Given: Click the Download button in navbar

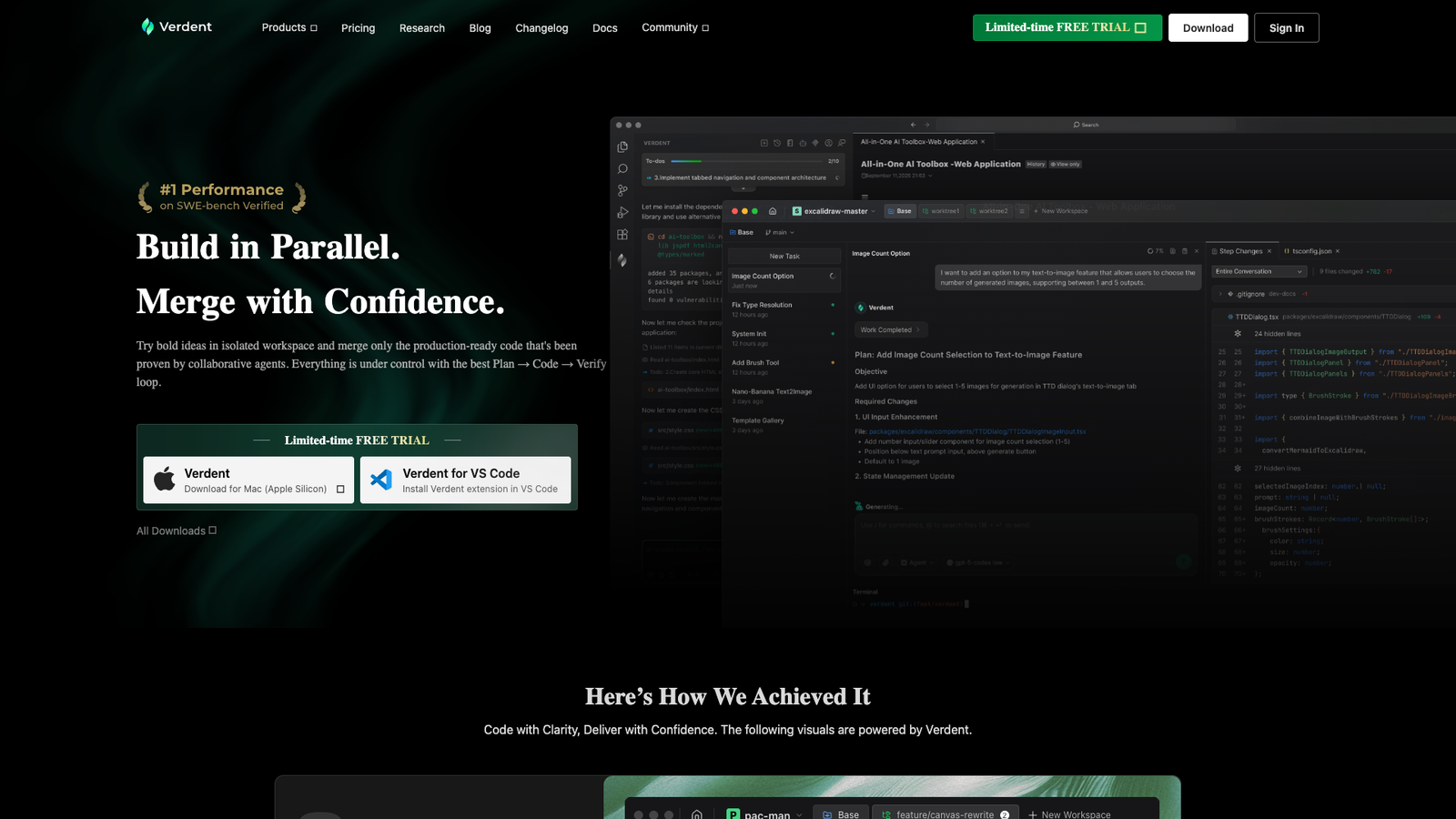Looking at the screenshot, I should [x=1208, y=27].
